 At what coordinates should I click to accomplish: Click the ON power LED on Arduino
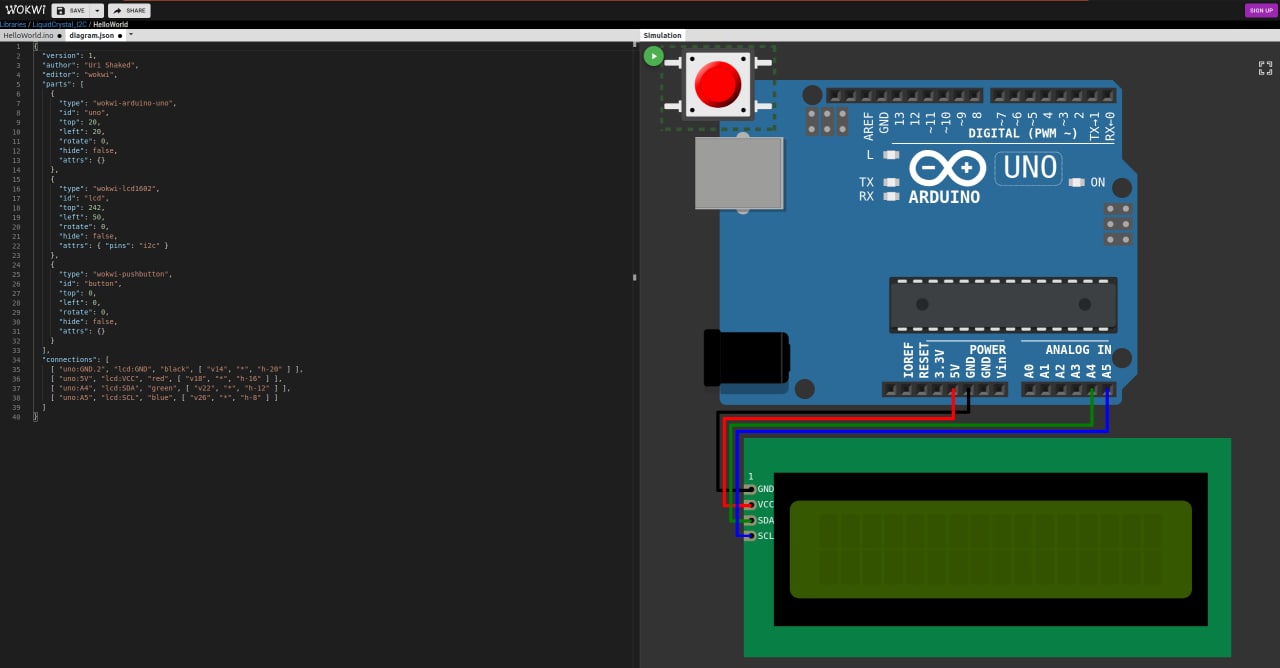(1077, 182)
